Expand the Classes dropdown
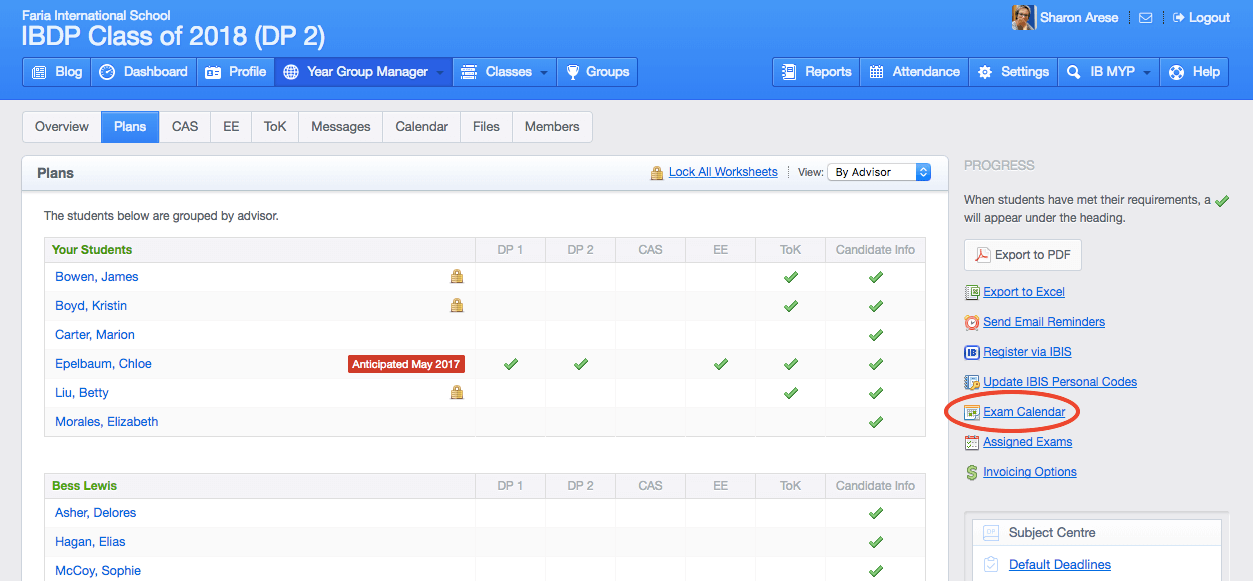This screenshot has width=1253, height=581. 505,72
